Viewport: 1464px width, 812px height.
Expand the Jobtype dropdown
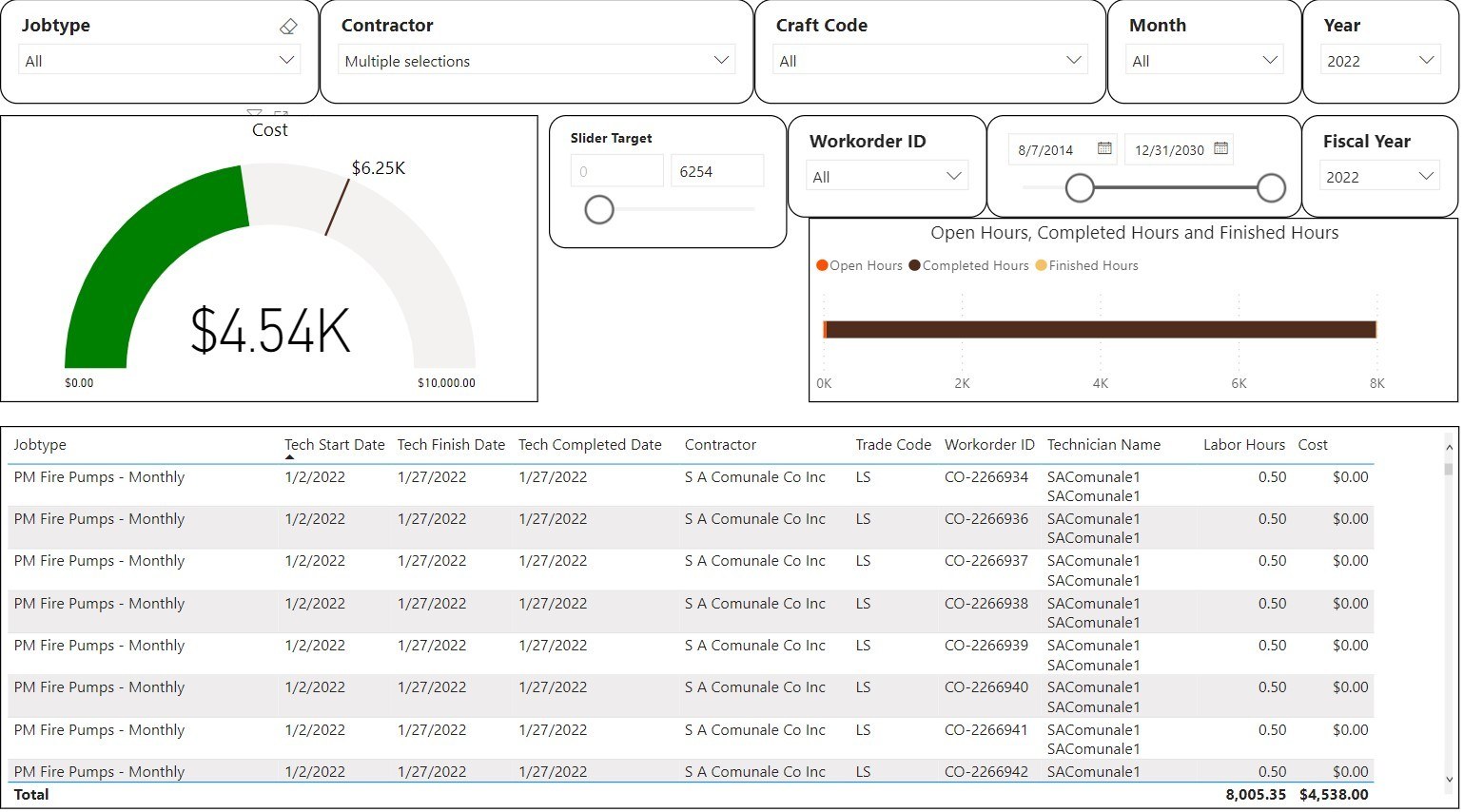click(x=286, y=60)
